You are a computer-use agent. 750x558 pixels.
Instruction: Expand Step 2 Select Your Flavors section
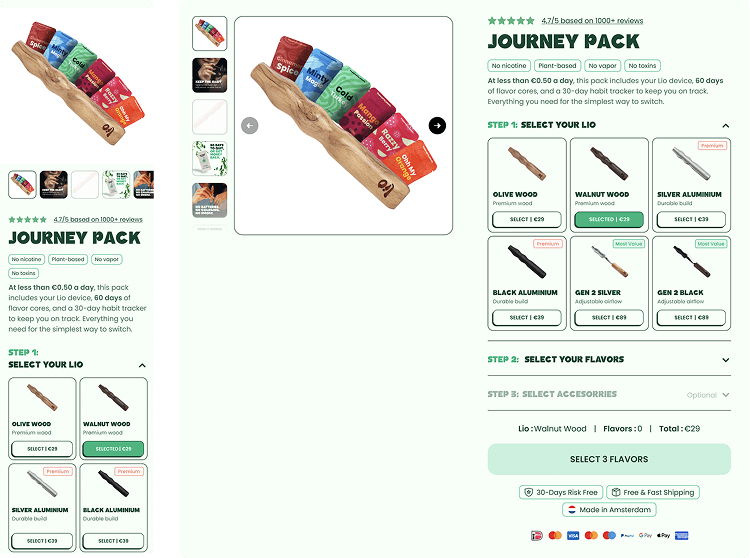(726, 360)
